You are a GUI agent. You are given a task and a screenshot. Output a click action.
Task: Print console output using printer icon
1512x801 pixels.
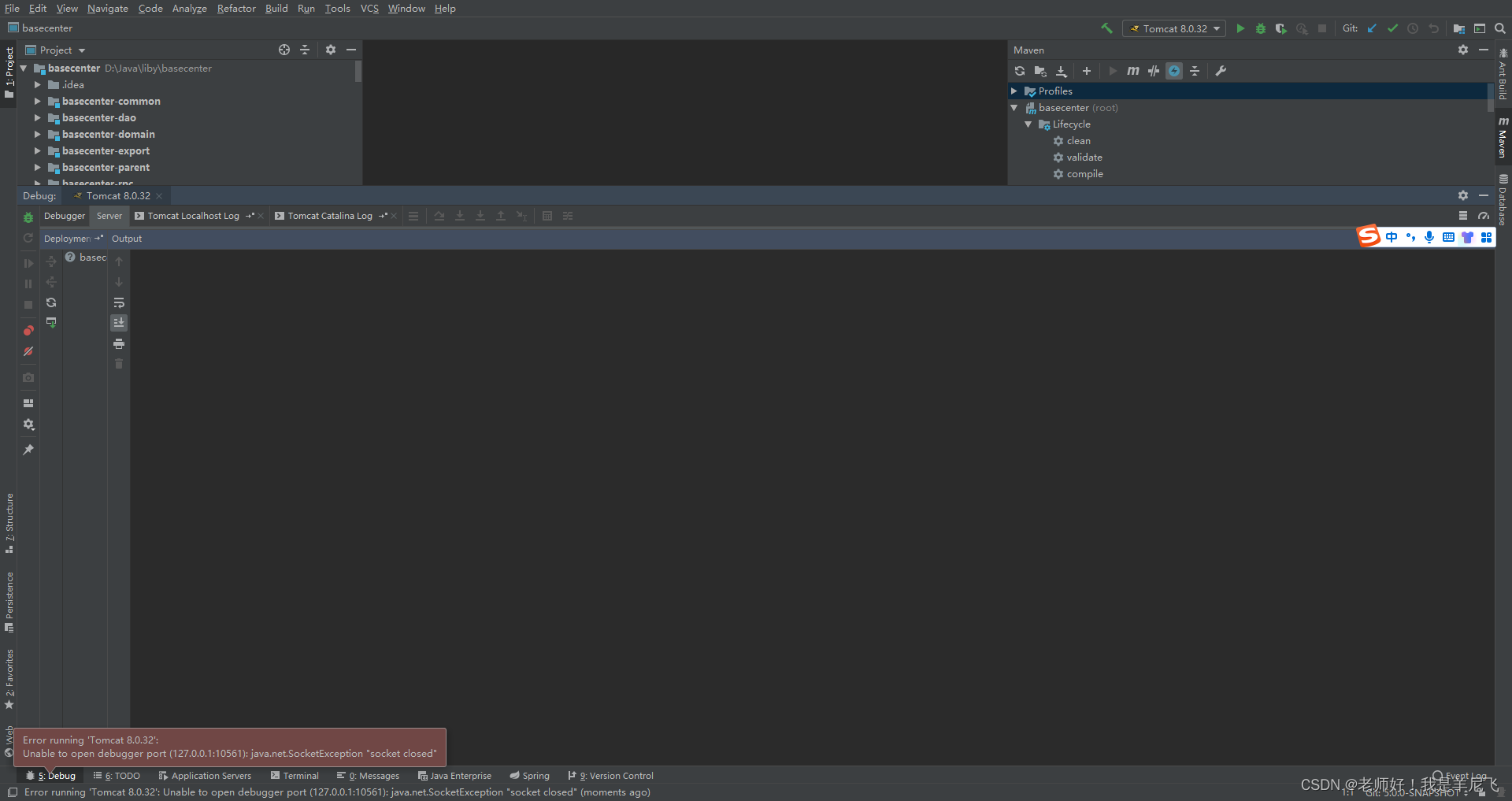(119, 343)
